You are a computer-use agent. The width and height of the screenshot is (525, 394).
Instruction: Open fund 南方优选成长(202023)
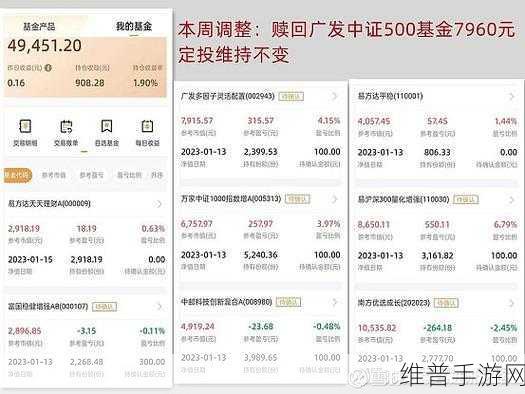point(394,303)
